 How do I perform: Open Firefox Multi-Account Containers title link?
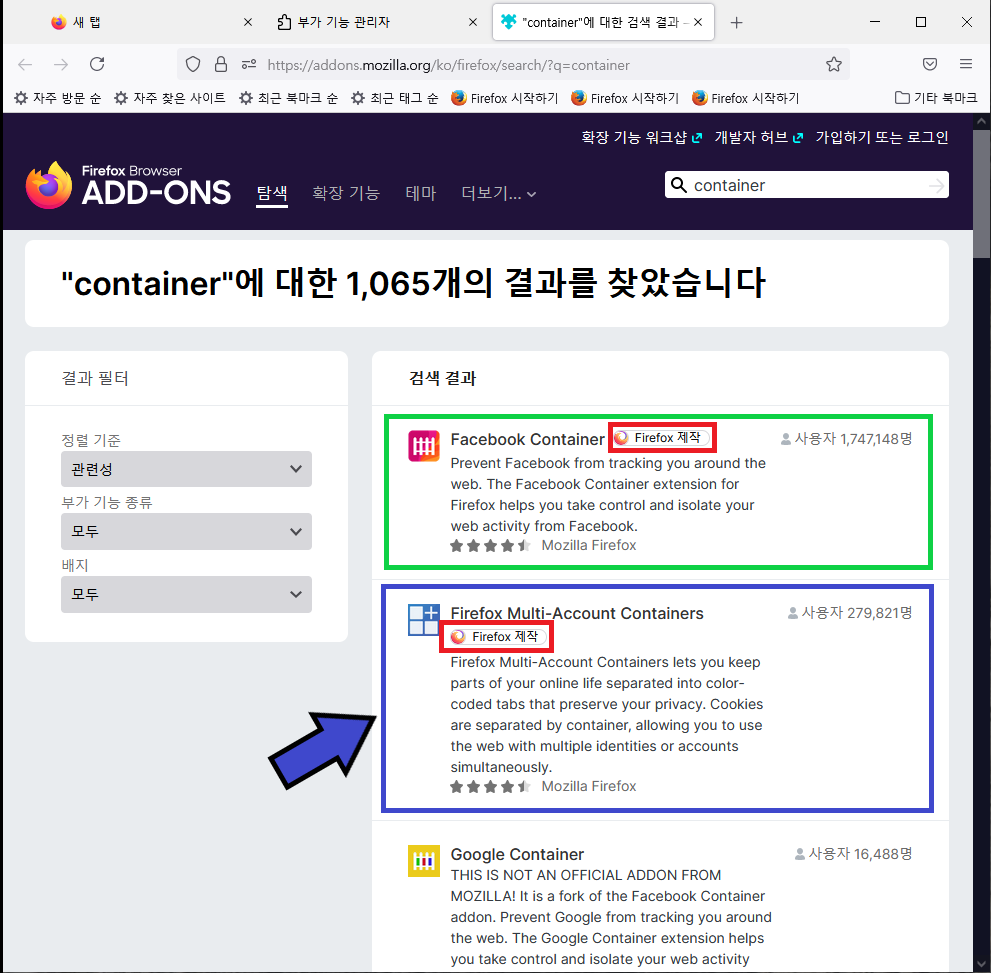pos(577,613)
